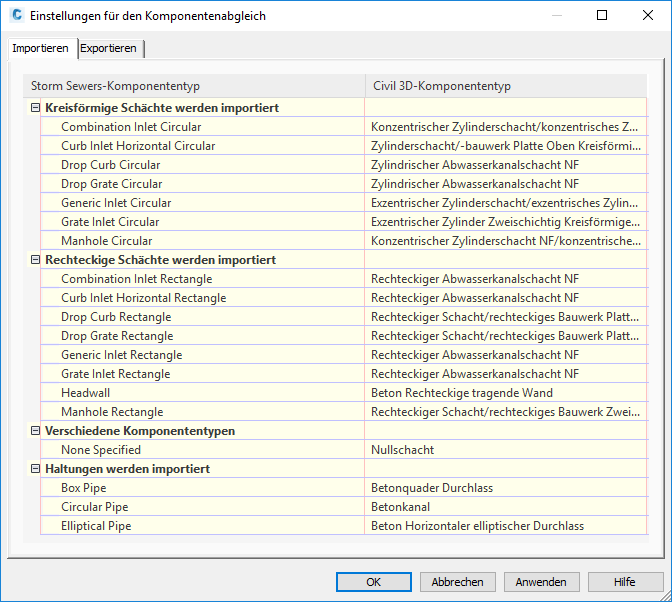This screenshot has width=672, height=602.
Task: Collapse the Haltungen werden importiert group
Action: point(36,469)
